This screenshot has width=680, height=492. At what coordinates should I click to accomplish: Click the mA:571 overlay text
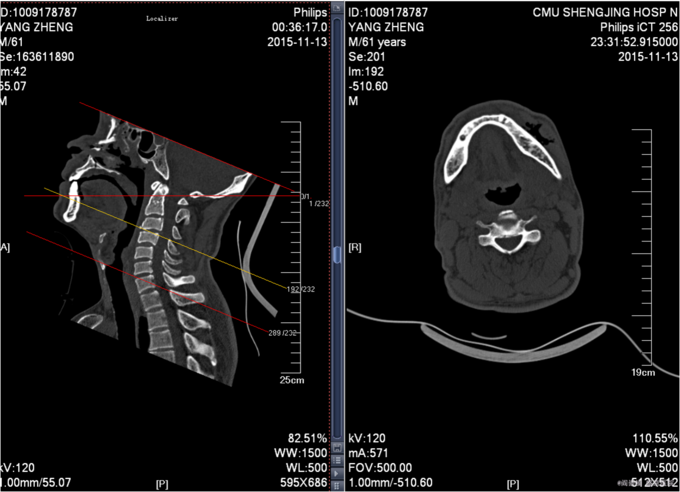[x=367, y=453]
